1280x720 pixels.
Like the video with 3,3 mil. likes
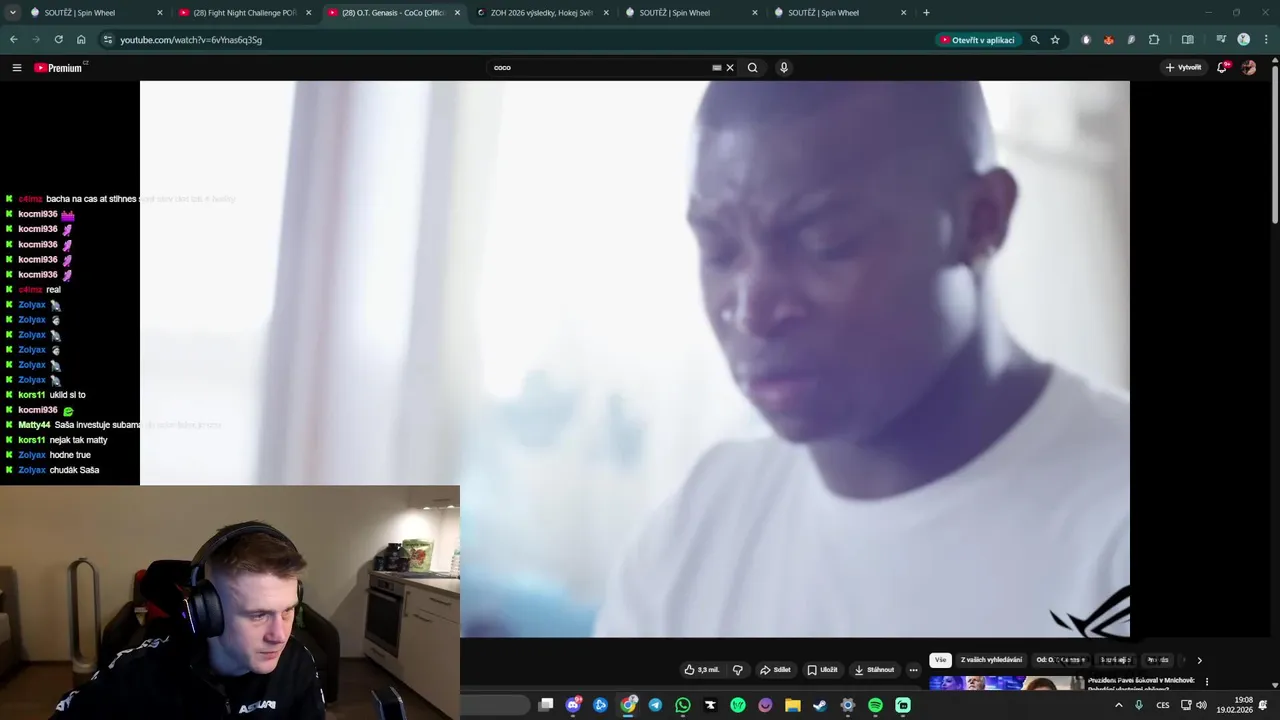pyautogui.click(x=702, y=670)
